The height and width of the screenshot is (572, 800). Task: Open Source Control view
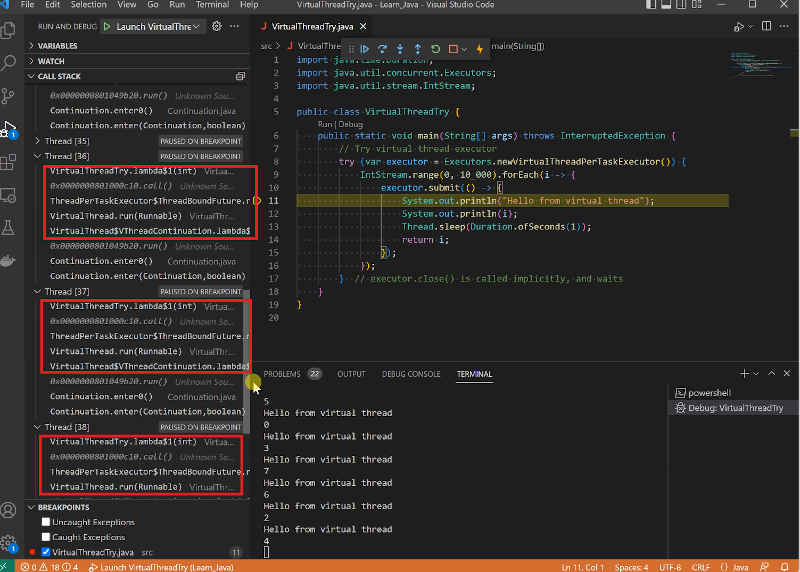8,95
